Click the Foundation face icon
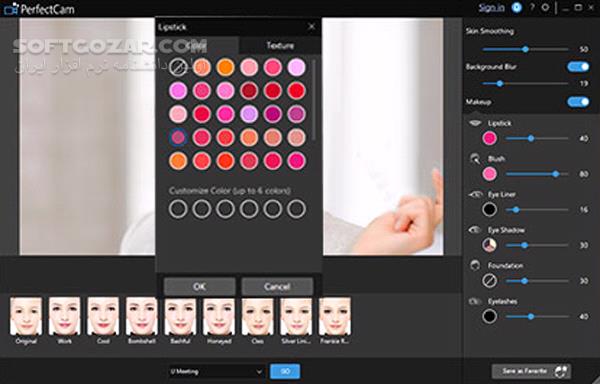 click(475, 265)
